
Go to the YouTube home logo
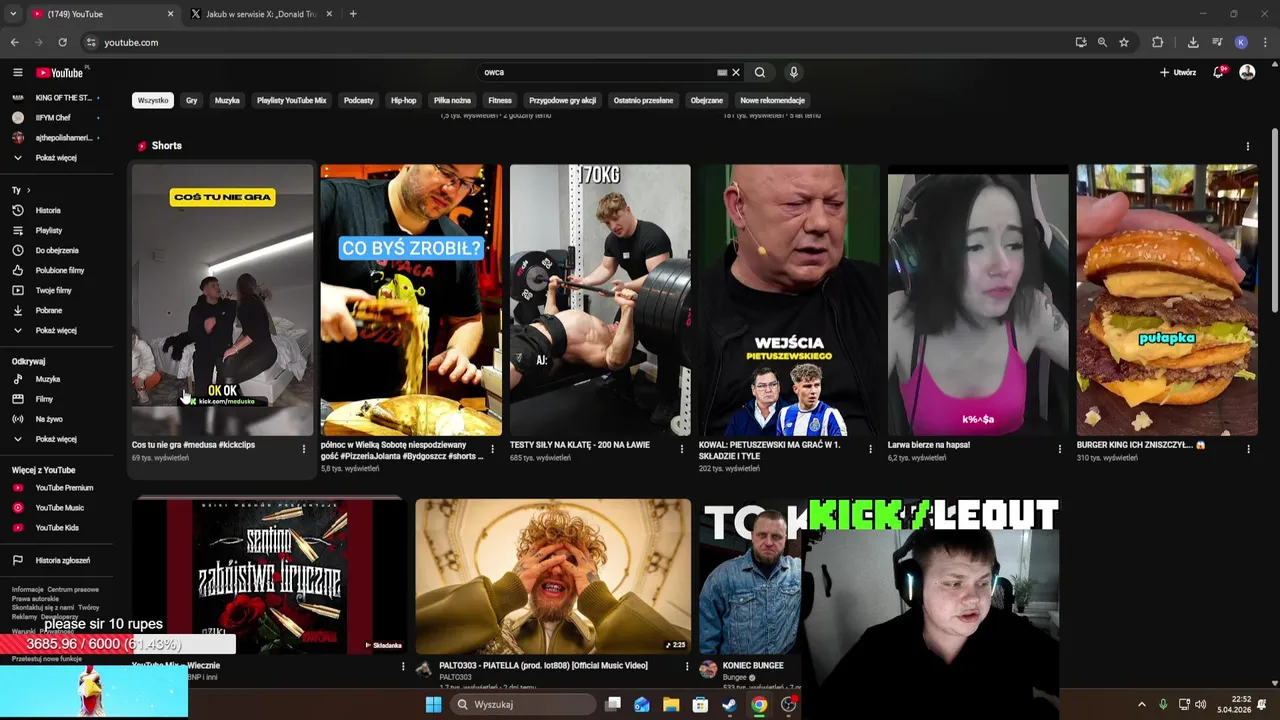tap(60, 72)
